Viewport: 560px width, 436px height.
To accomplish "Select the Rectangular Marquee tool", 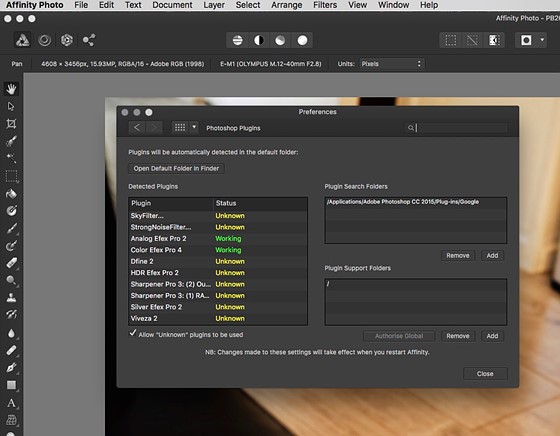I will [x=11, y=176].
